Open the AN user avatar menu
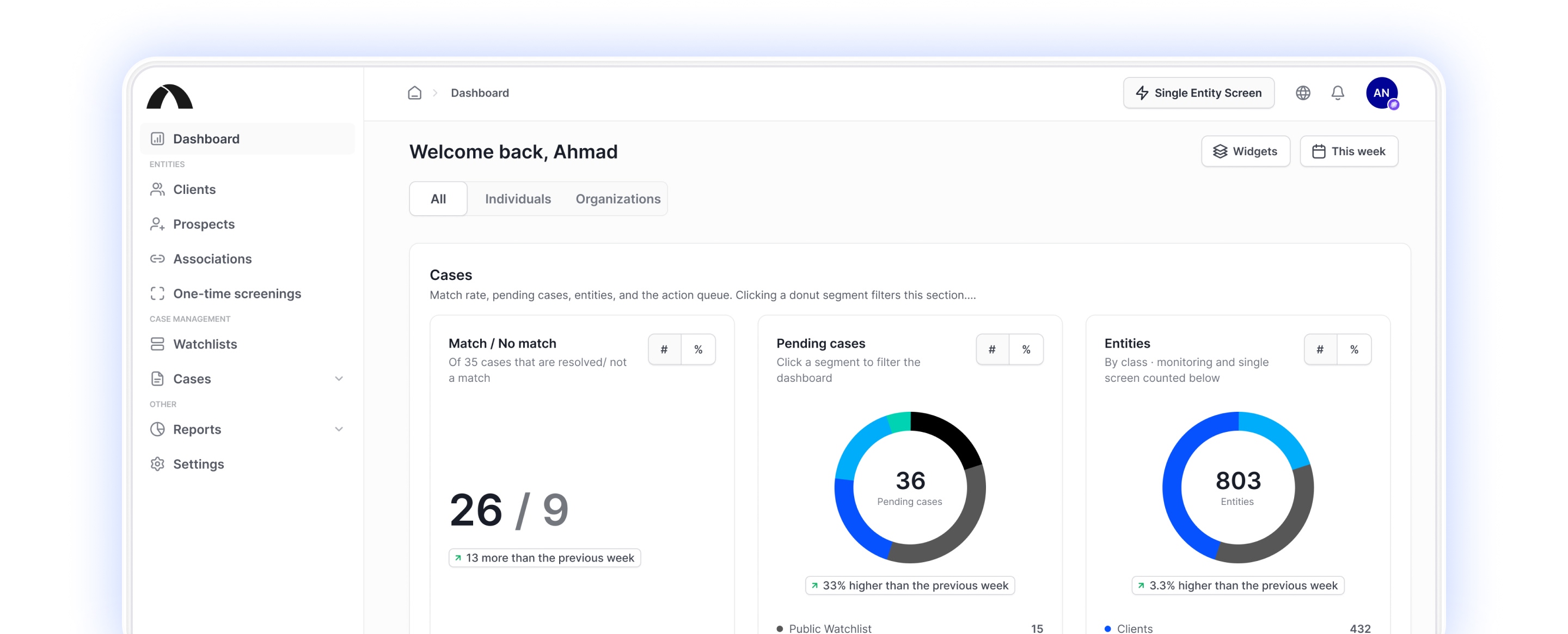The image size is (1568, 634). (x=1381, y=93)
